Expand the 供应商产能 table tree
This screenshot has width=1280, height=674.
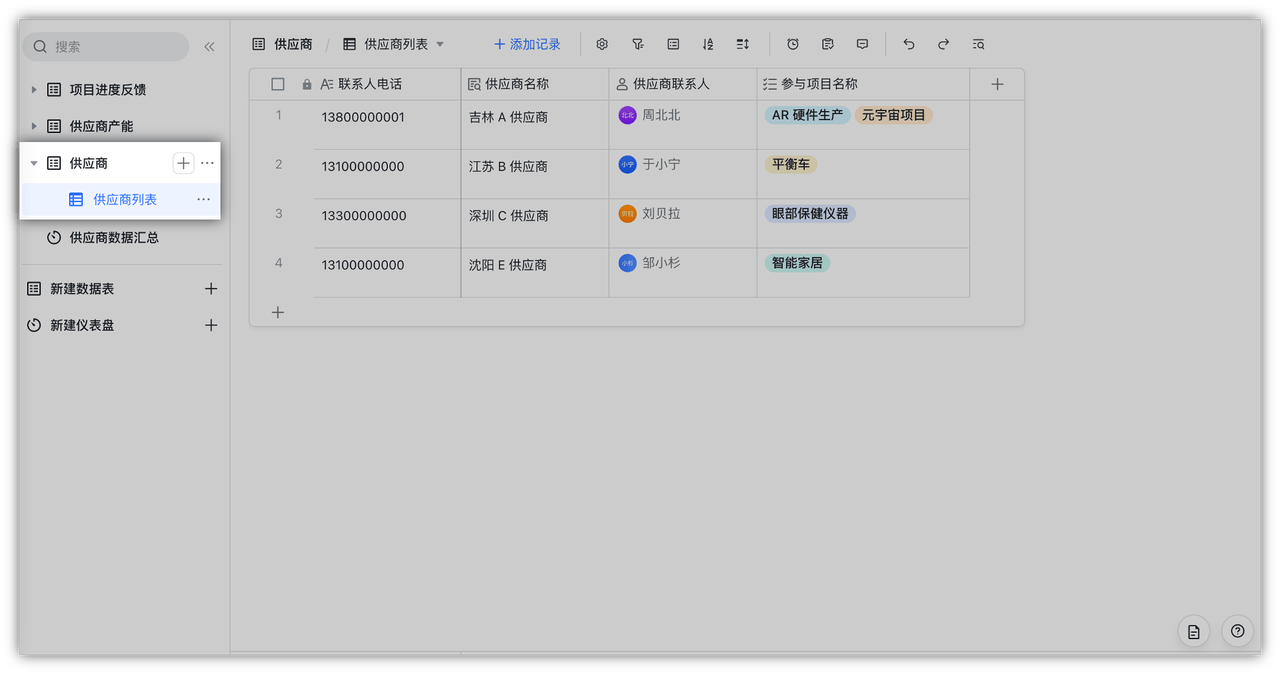(x=34, y=126)
